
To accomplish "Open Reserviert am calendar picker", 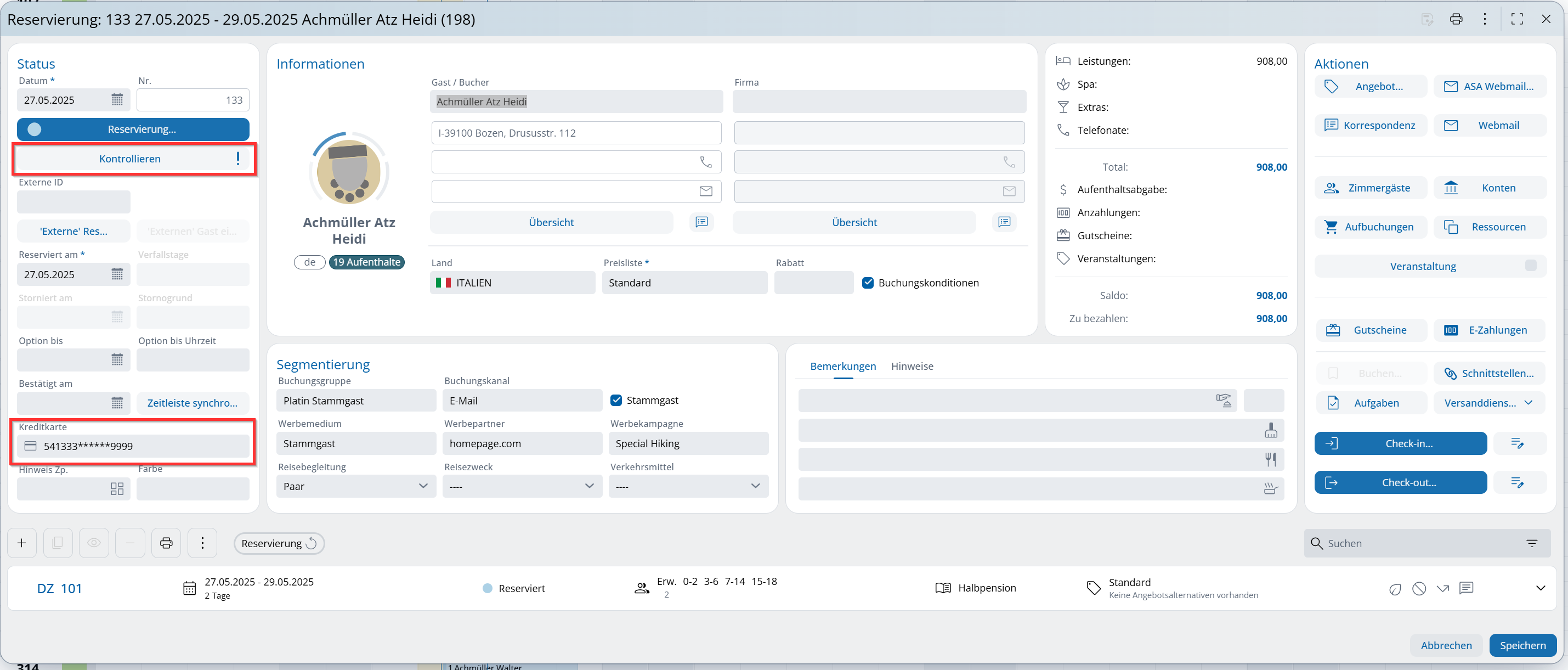I will click(117, 274).
